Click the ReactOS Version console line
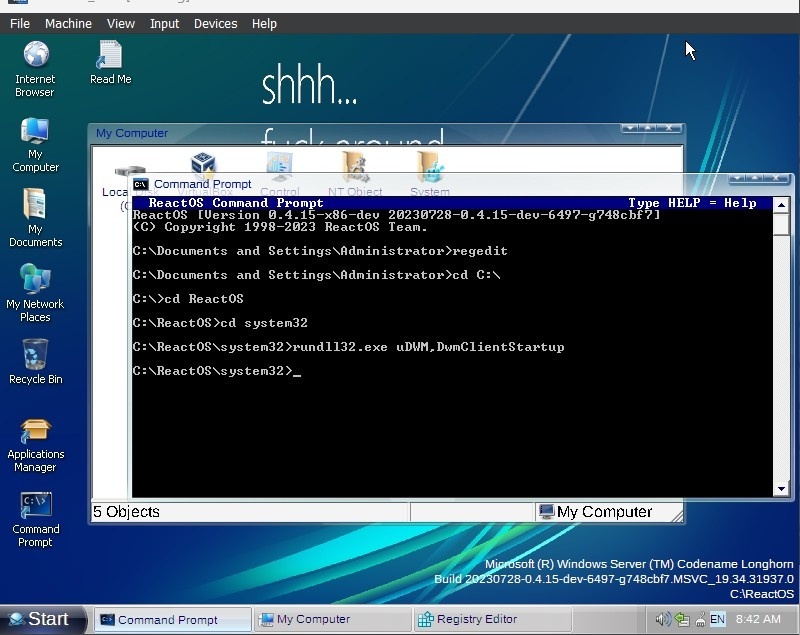This screenshot has width=800, height=635. pyautogui.click(x=396, y=215)
